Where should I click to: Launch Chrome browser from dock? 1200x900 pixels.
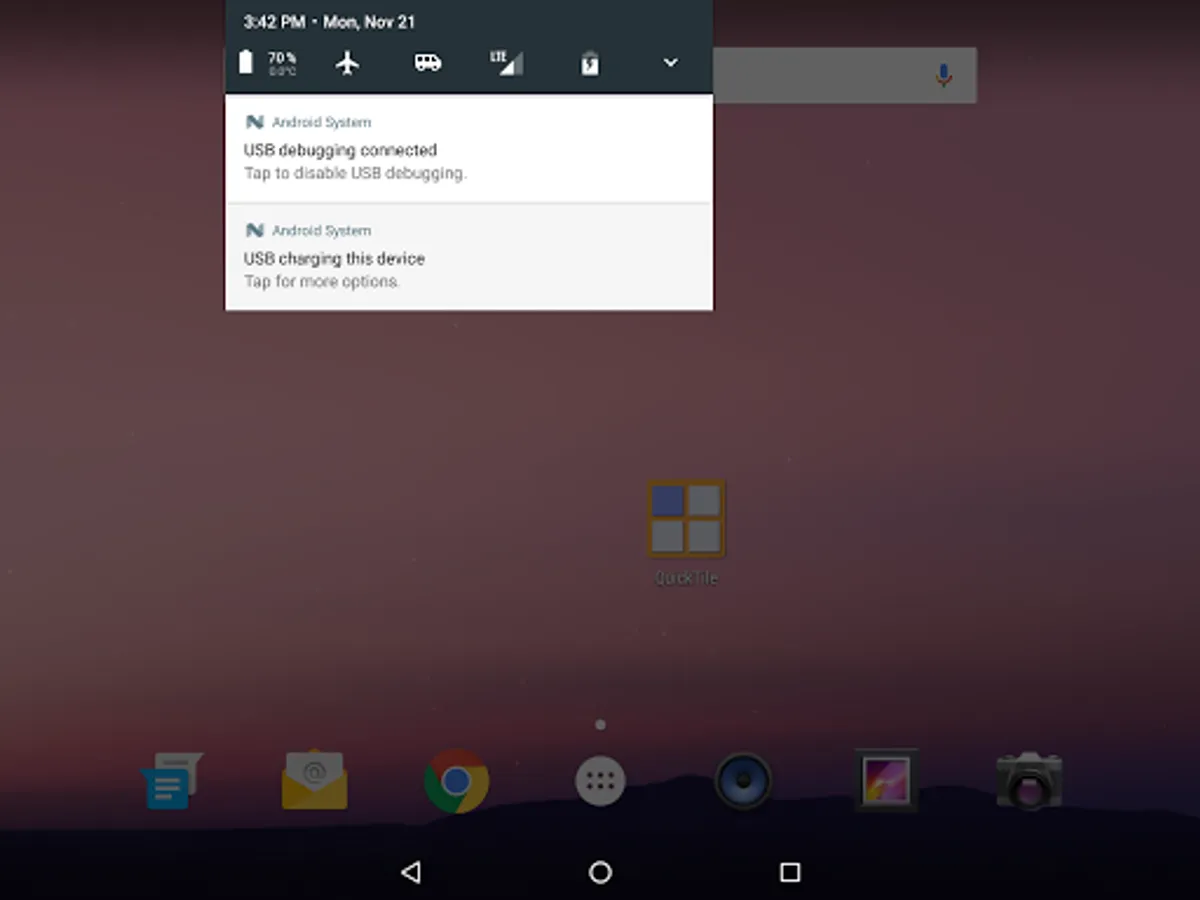pyautogui.click(x=456, y=781)
